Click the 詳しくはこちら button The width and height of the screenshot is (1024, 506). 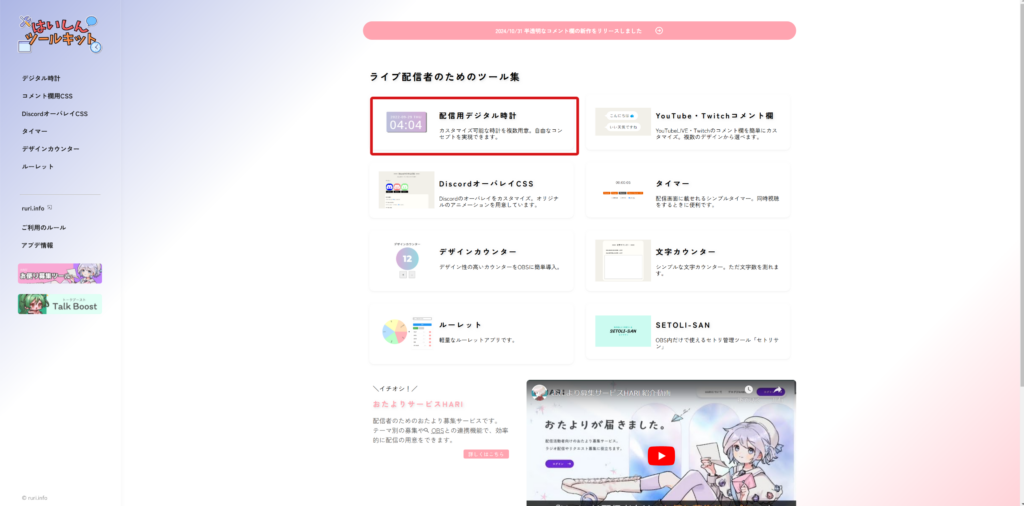486,454
